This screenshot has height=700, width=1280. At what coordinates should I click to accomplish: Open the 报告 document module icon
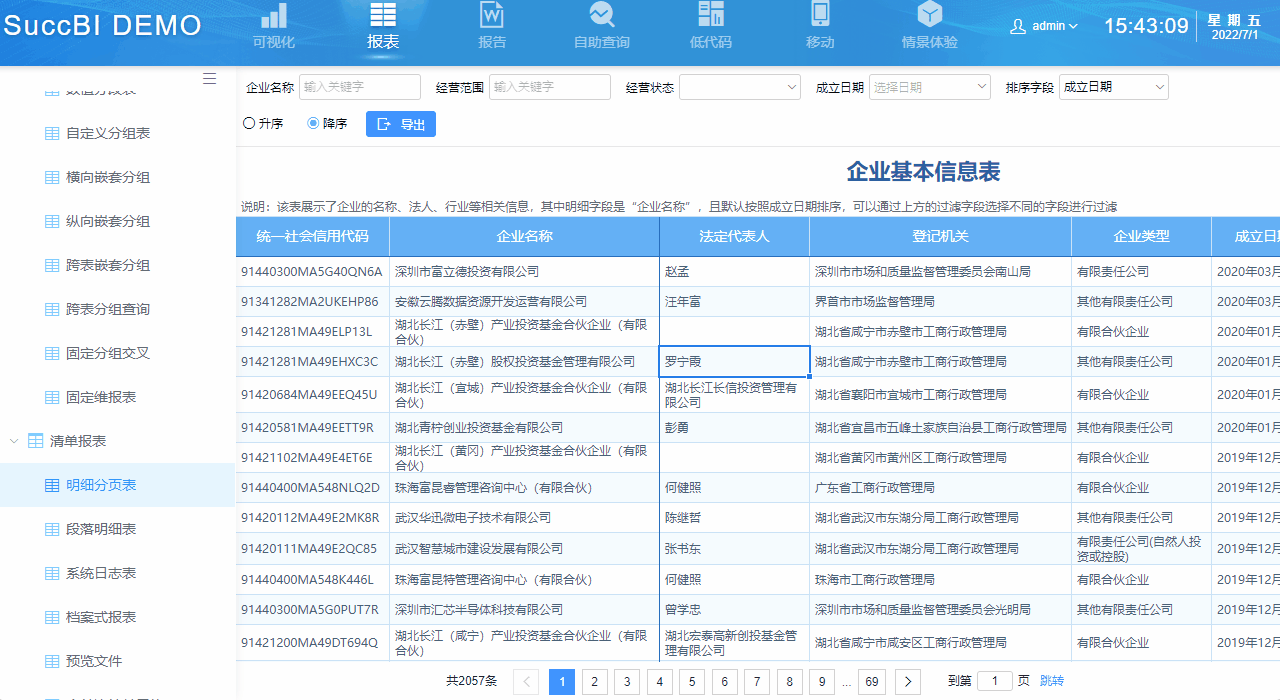coord(492,15)
